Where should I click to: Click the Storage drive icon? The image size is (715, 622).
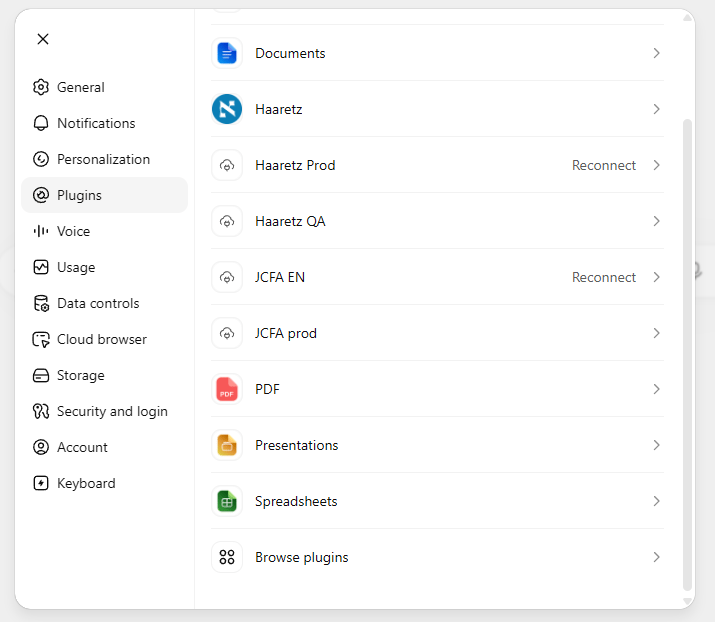click(x=41, y=375)
